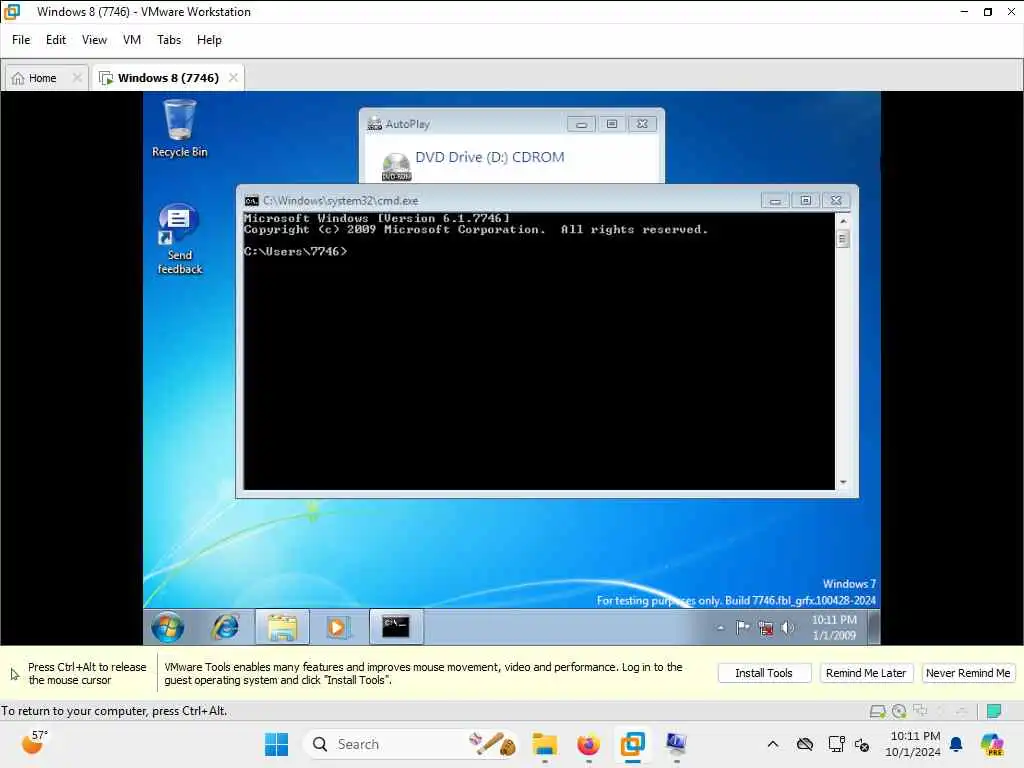1024x768 pixels.
Task: Click the AutoPlay window title icon
Action: 374,123
